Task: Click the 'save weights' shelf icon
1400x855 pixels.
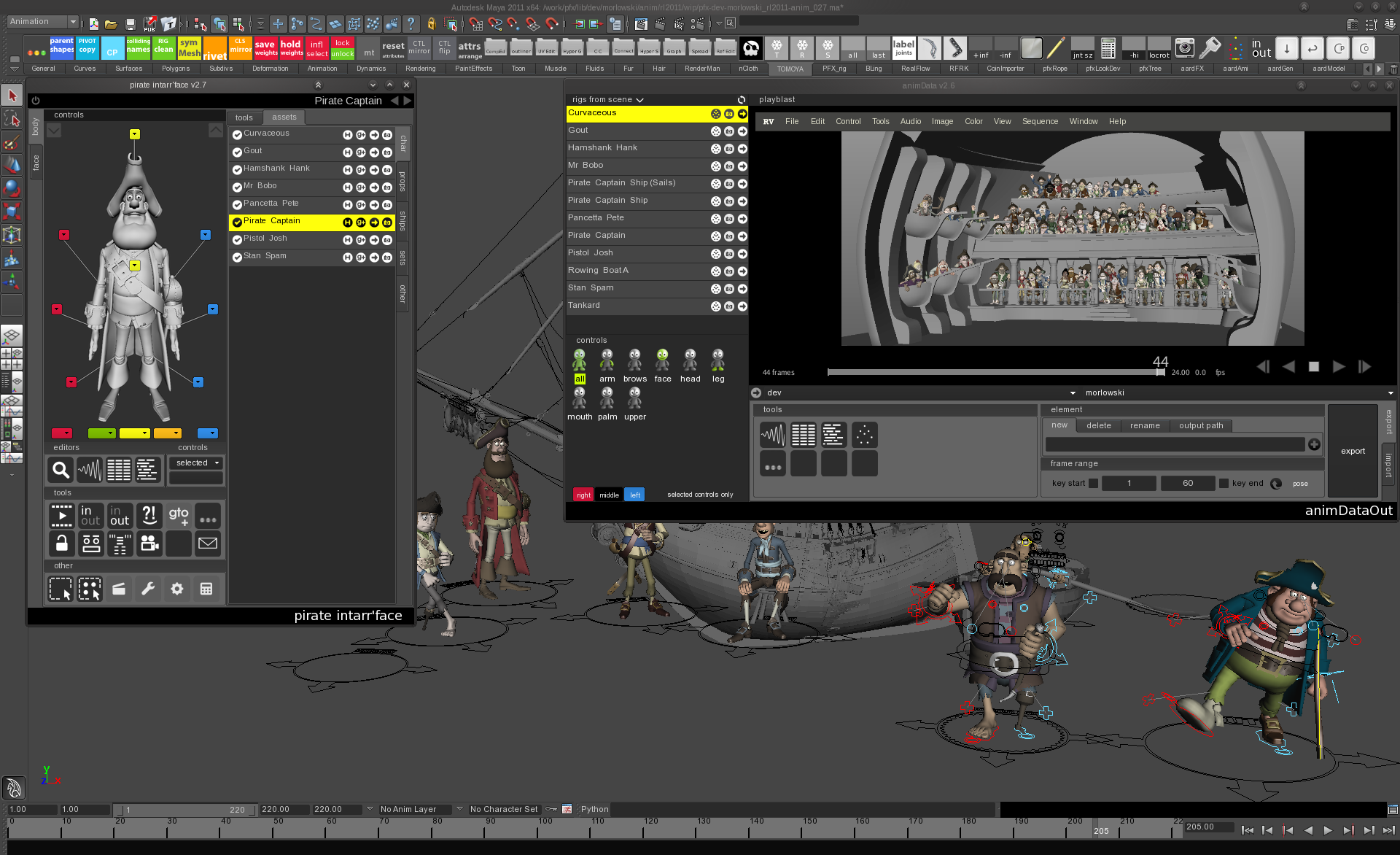Action: pyautogui.click(x=265, y=48)
